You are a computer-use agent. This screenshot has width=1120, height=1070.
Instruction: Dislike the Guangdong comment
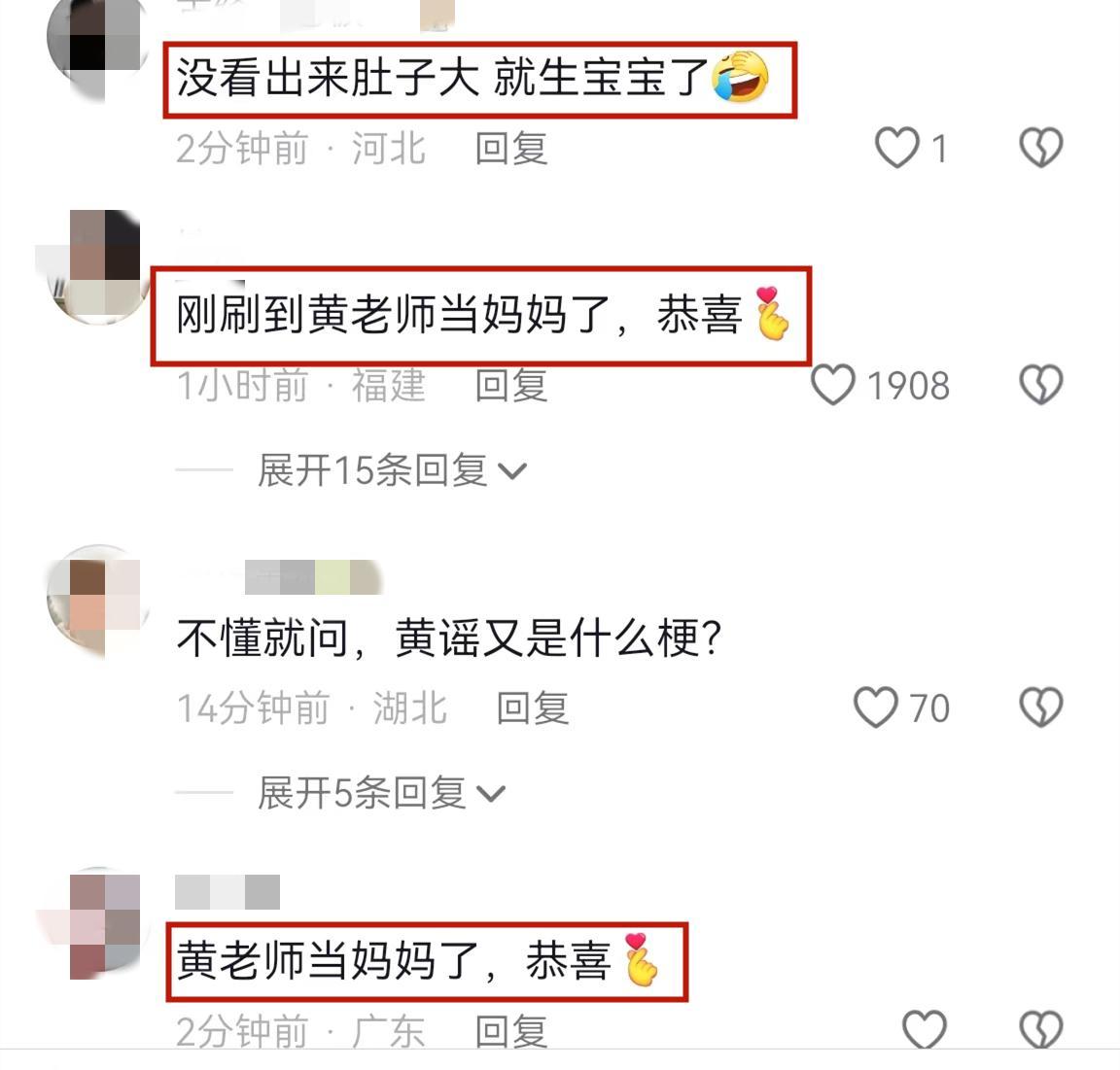click(x=1040, y=1029)
